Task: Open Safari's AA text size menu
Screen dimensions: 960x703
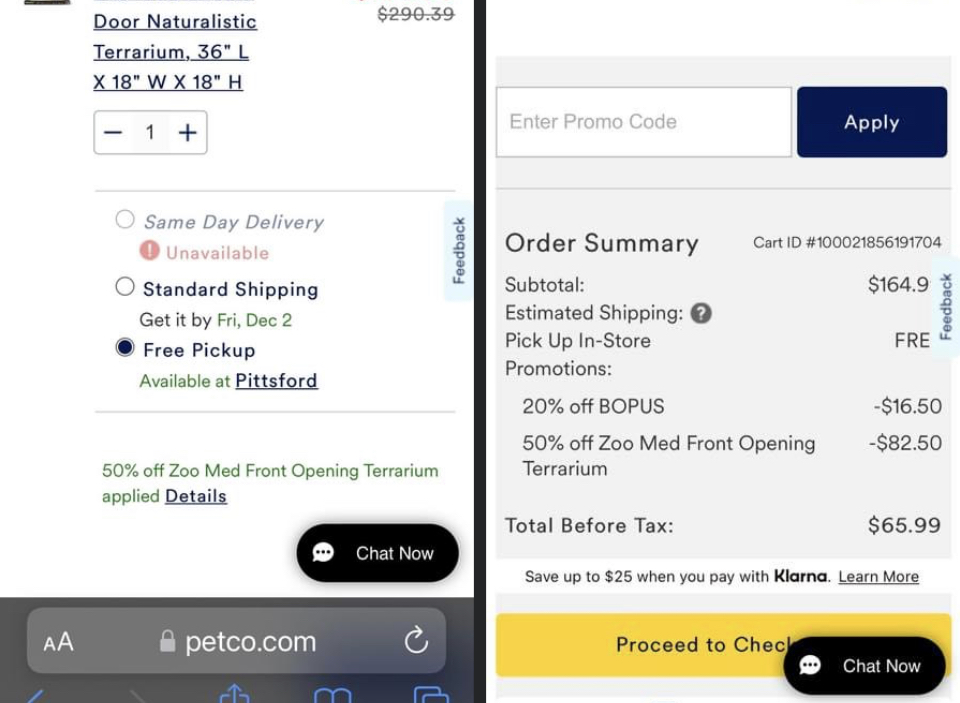Action: click(58, 642)
